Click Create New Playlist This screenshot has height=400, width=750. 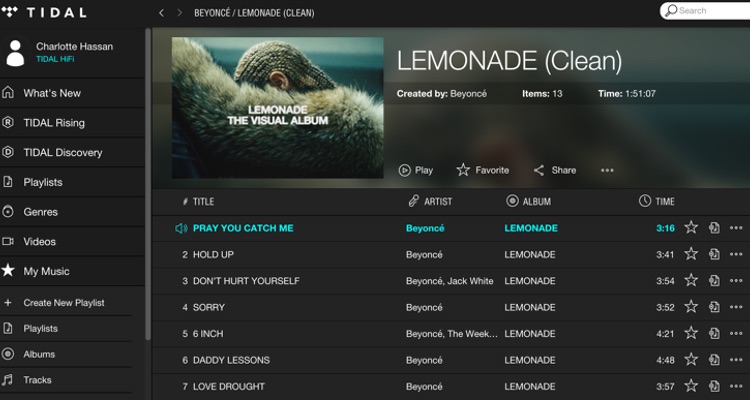(x=66, y=303)
